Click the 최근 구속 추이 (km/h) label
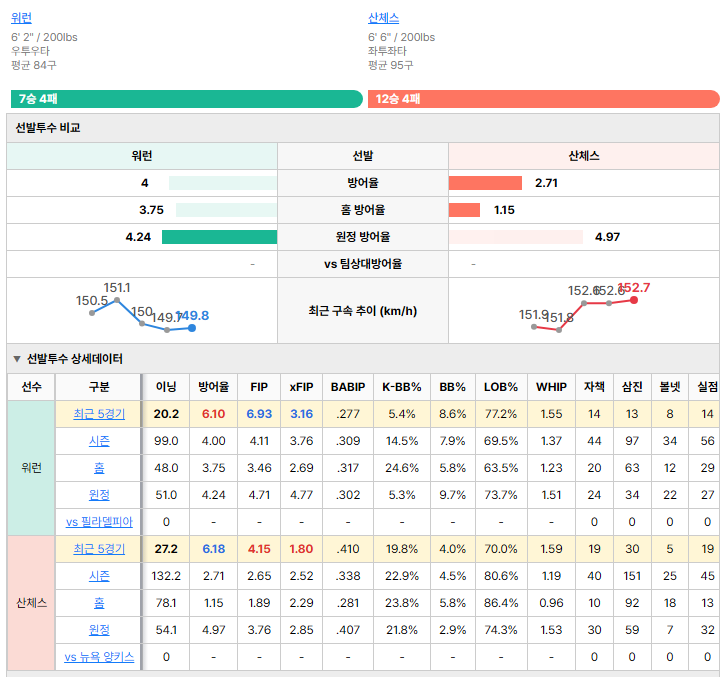This screenshot has width=726, height=677. click(363, 311)
